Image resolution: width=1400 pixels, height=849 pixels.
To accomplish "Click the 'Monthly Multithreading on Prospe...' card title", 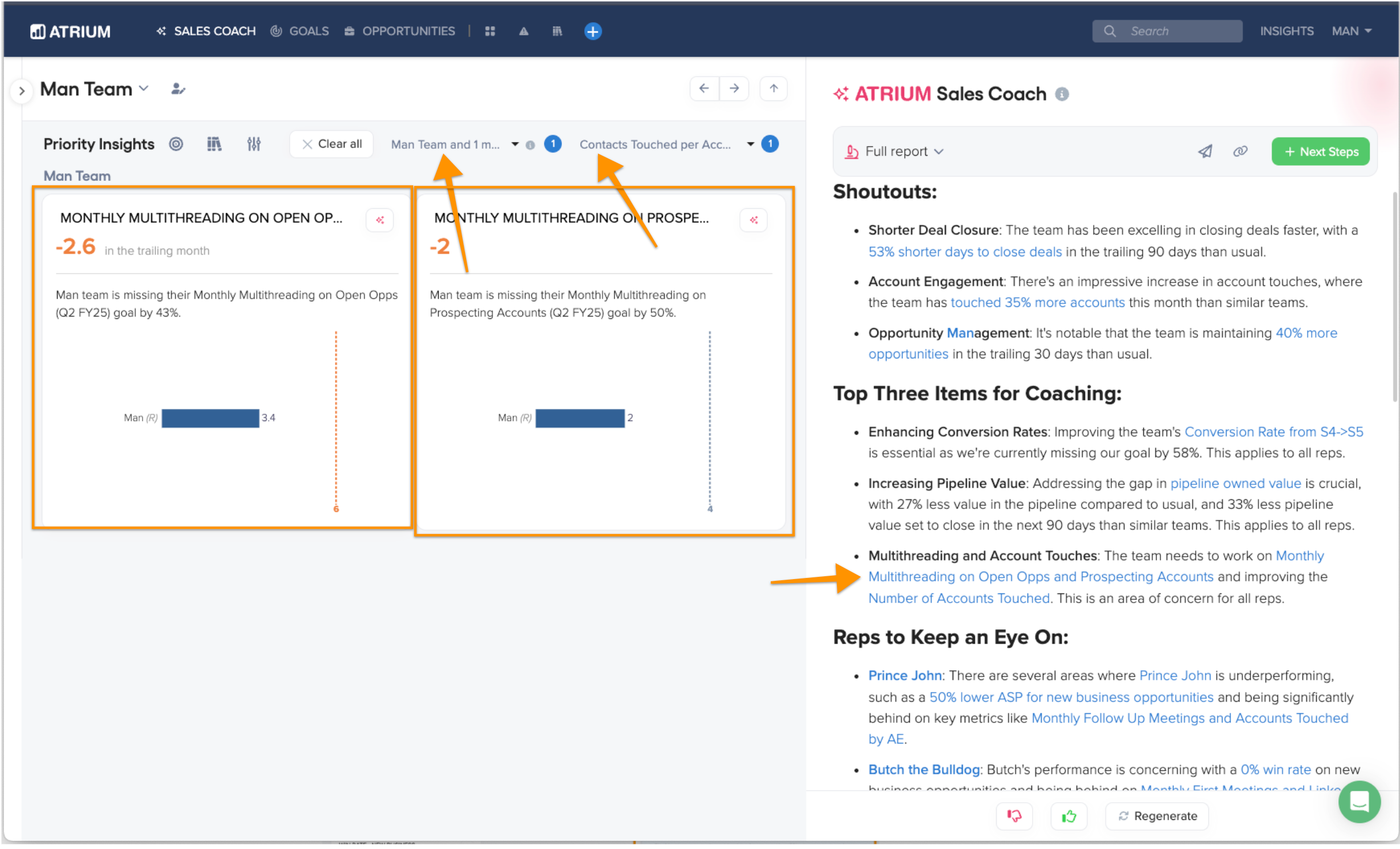I will (x=571, y=217).
